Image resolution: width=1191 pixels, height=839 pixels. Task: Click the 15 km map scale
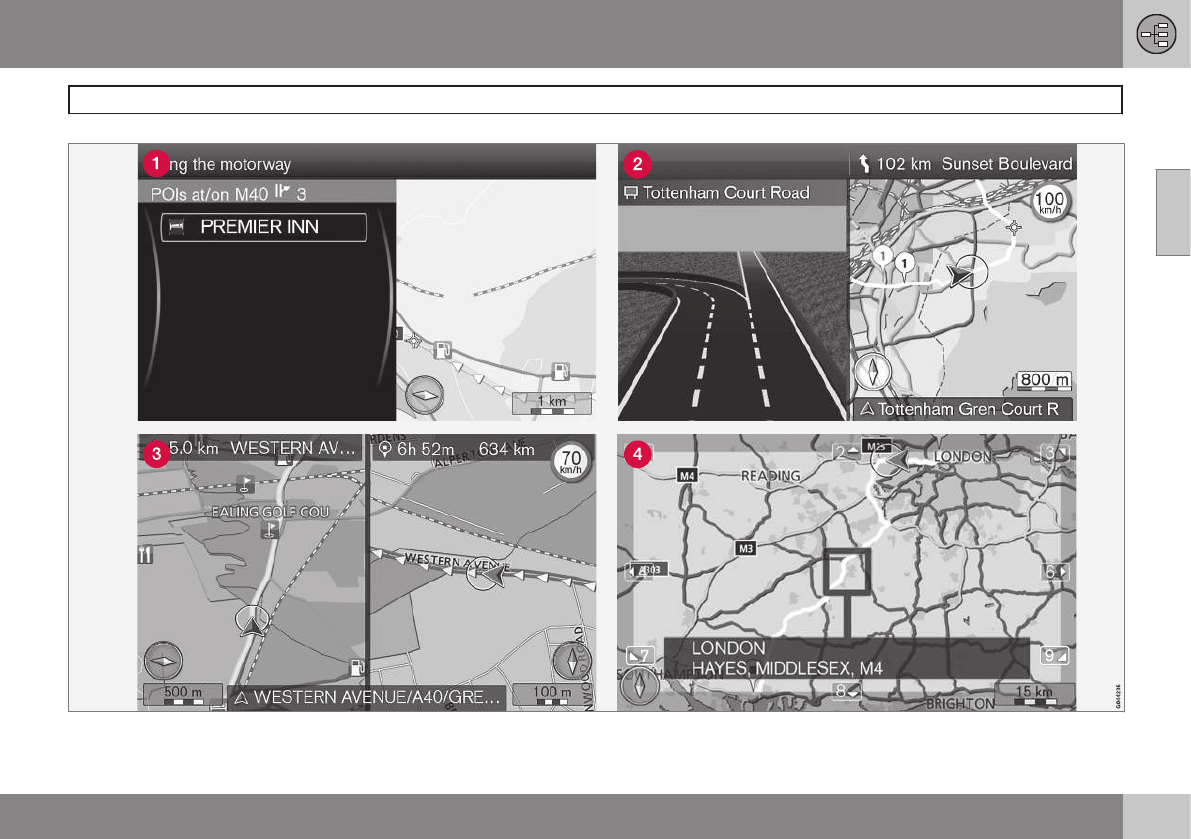pos(1036,694)
